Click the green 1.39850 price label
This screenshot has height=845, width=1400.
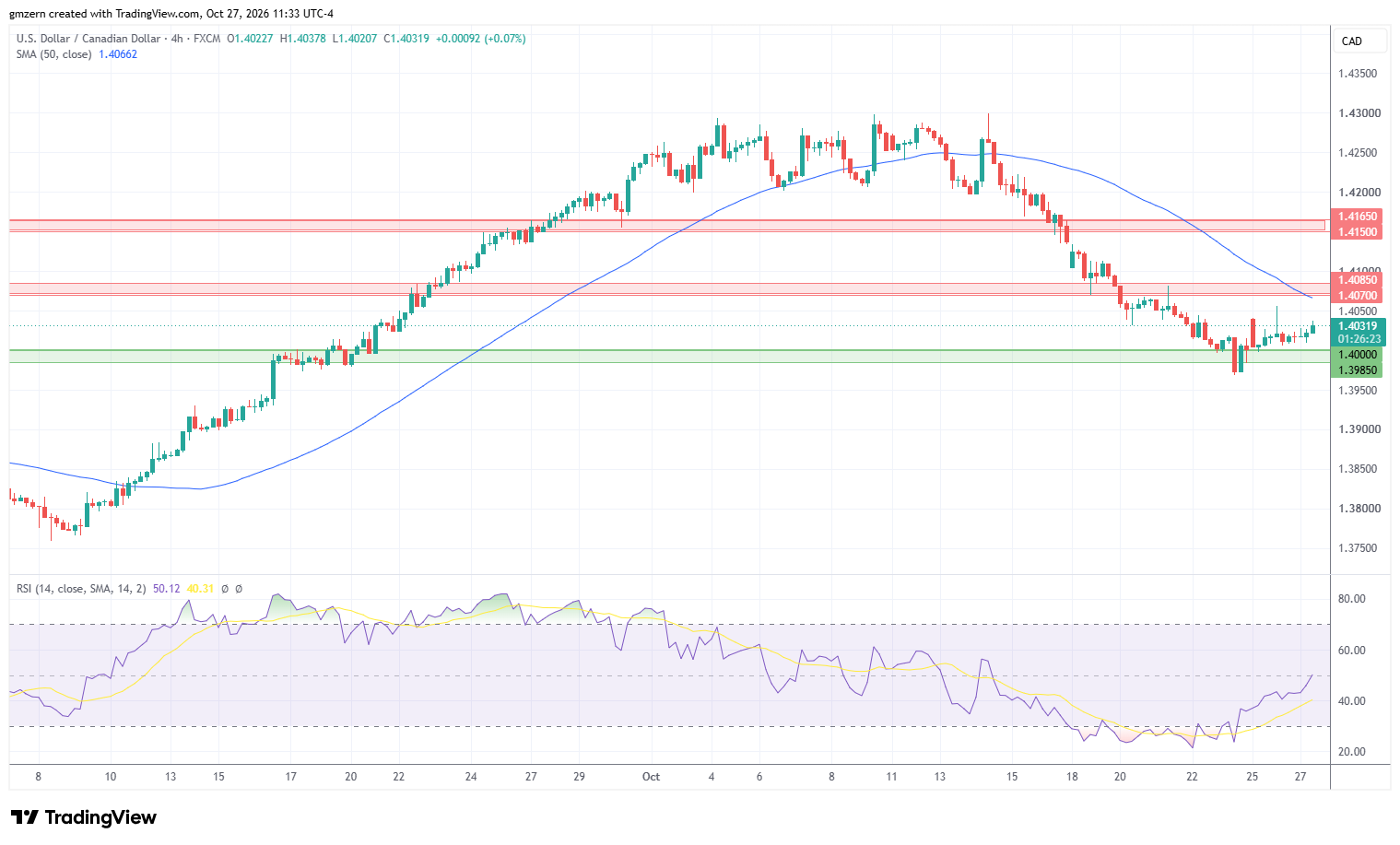coord(1358,370)
